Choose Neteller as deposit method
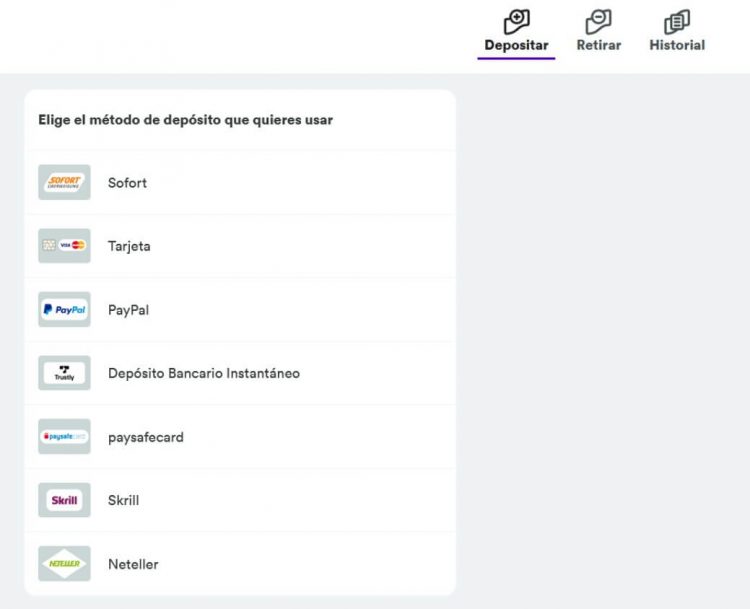This screenshot has width=750, height=609. [133, 564]
